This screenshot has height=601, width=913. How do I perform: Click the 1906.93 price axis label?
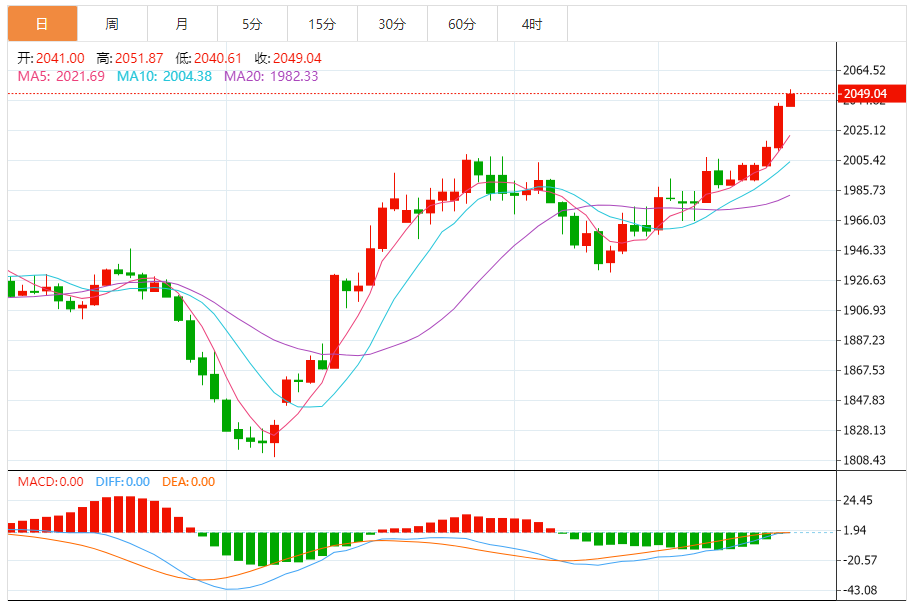coord(864,310)
